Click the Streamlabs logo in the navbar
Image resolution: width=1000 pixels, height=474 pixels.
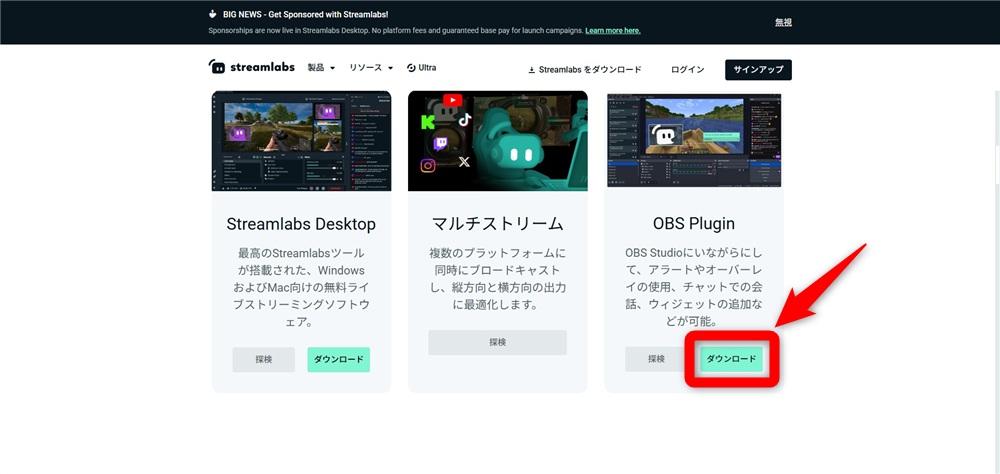pyautogui.click(x=251, y=67)
